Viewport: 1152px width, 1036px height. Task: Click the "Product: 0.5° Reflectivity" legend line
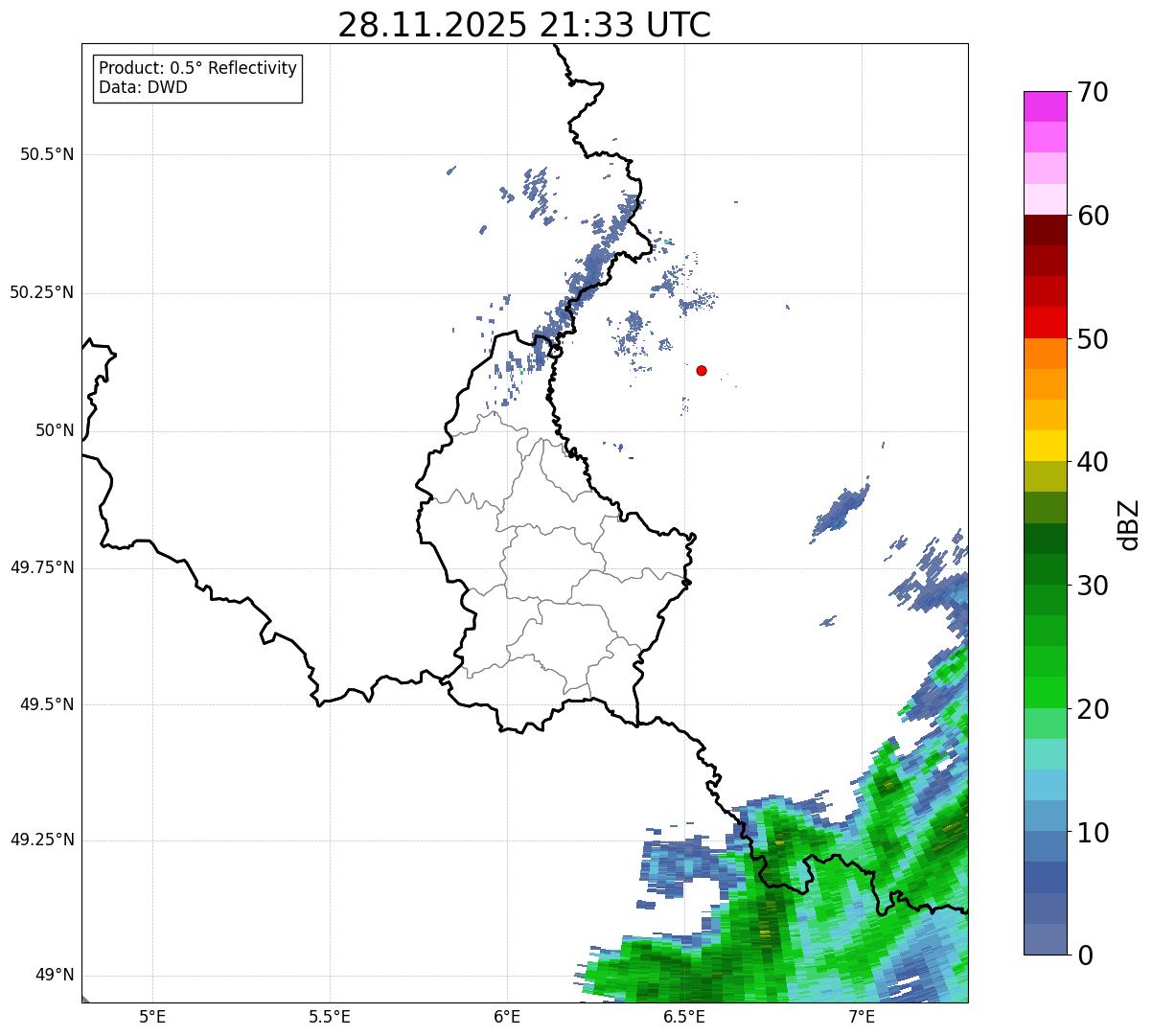(x=197, y=68)
